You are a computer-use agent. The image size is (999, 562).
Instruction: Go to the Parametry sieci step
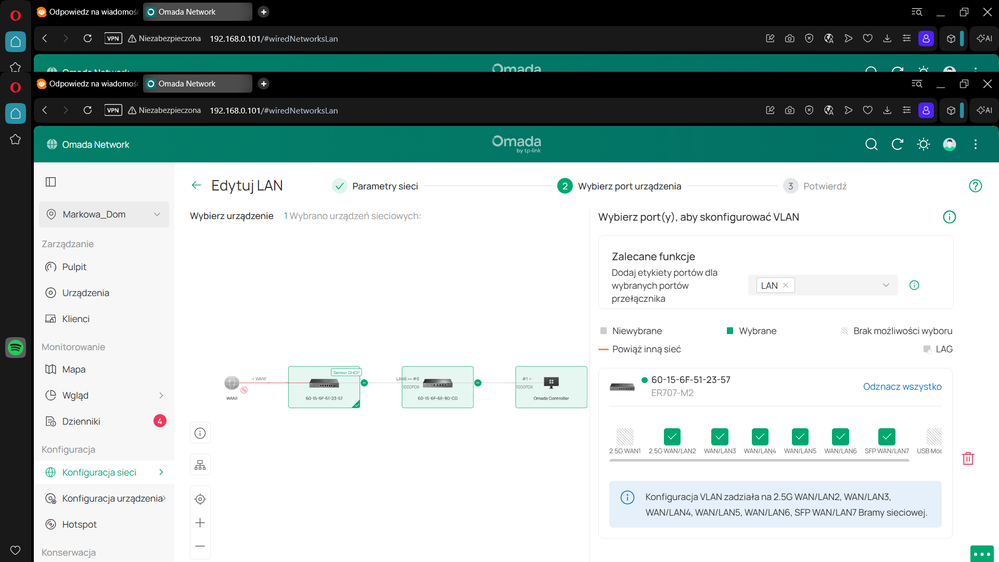375,186
